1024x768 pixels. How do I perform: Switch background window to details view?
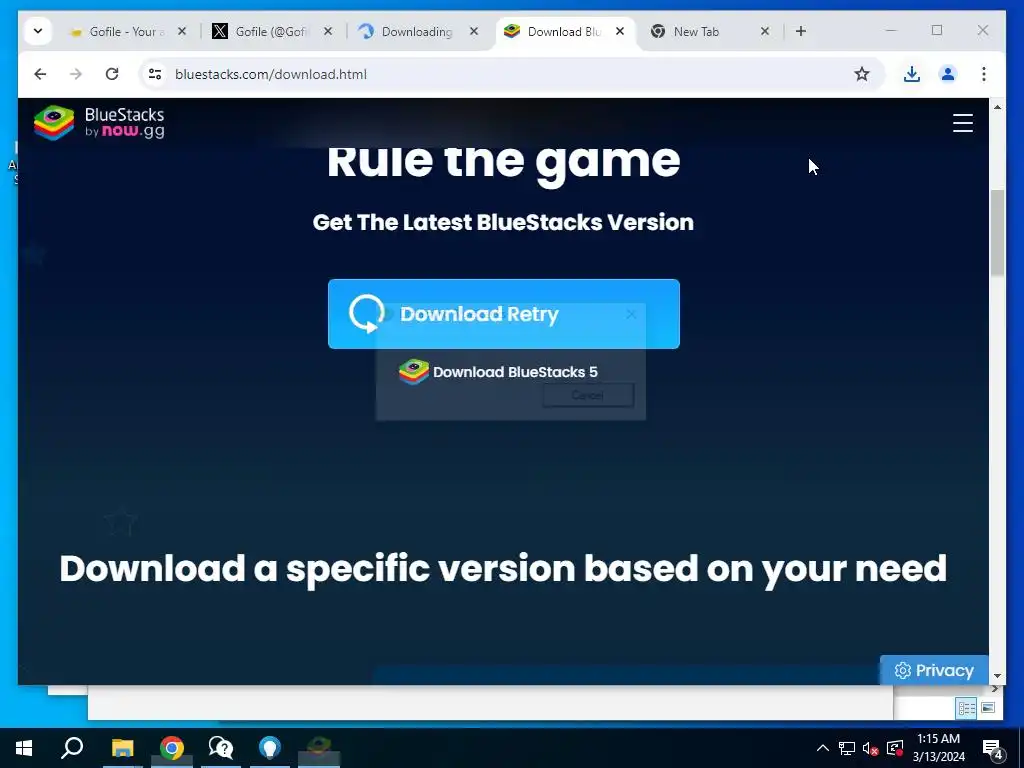967,708
